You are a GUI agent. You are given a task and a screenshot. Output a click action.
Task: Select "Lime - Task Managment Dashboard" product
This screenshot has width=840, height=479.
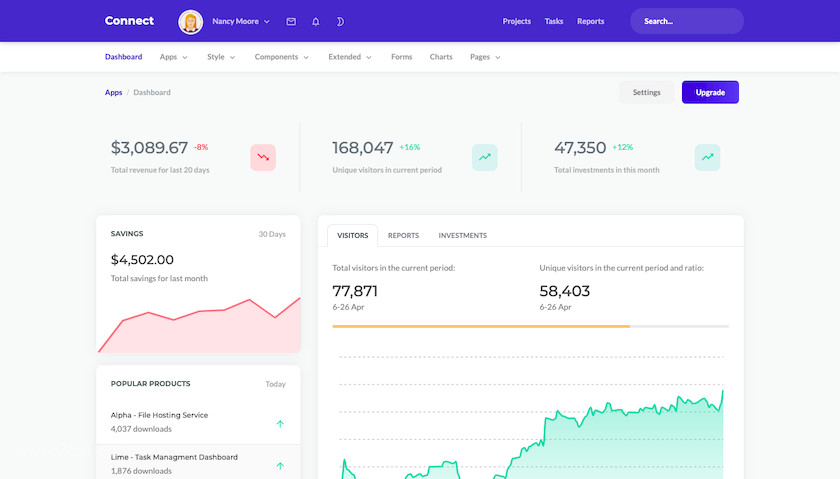174,457
